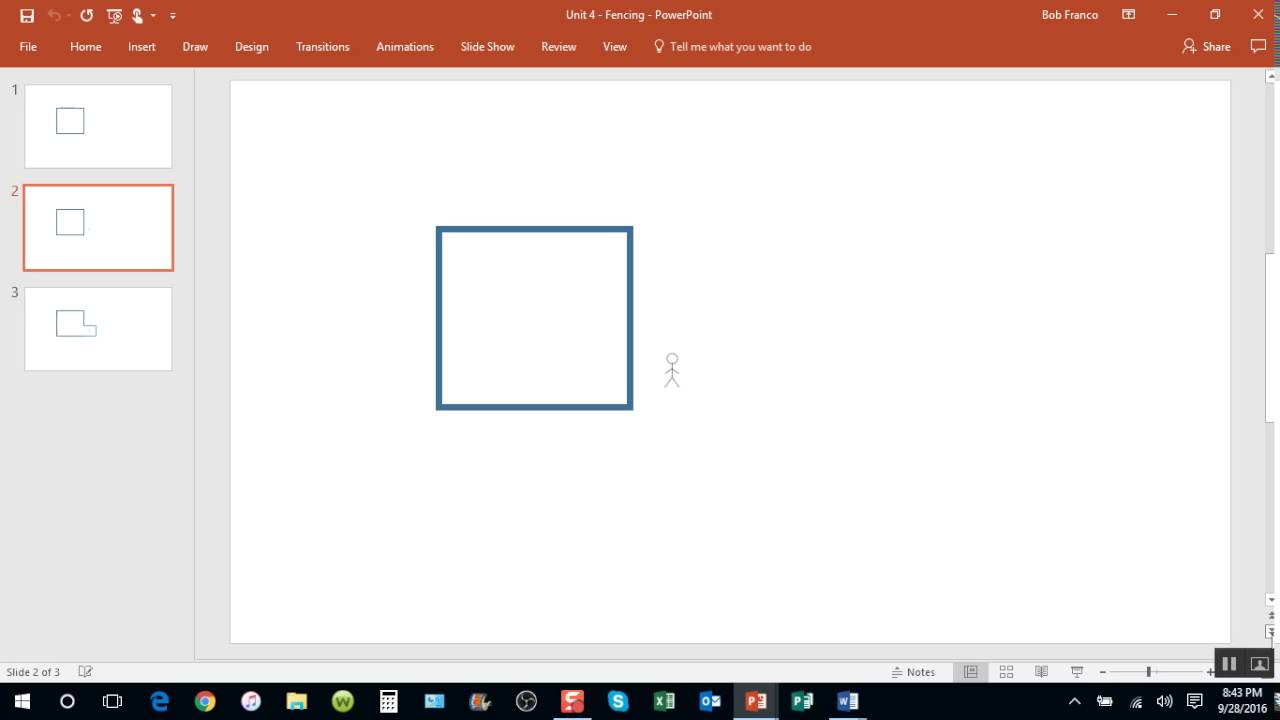This screenshot has height=720, width=1280.
Task: Open the Comments pane icon
Action: (x=1258, y=47)
